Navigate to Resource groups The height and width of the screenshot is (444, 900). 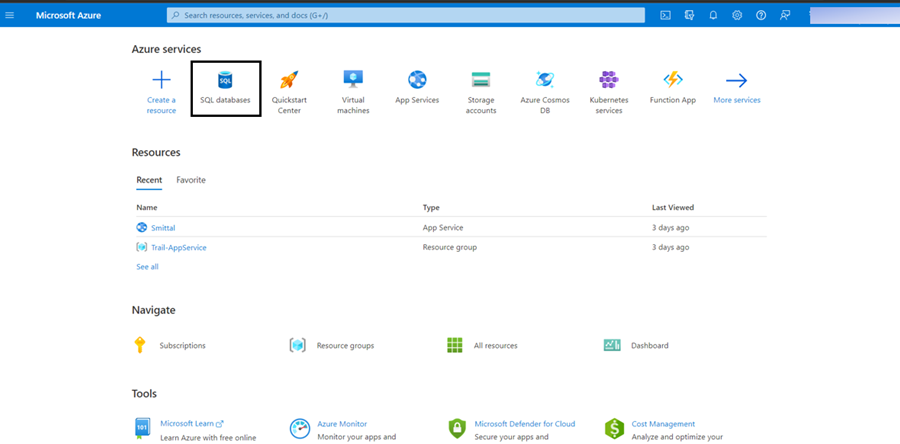tap(346, 346)
